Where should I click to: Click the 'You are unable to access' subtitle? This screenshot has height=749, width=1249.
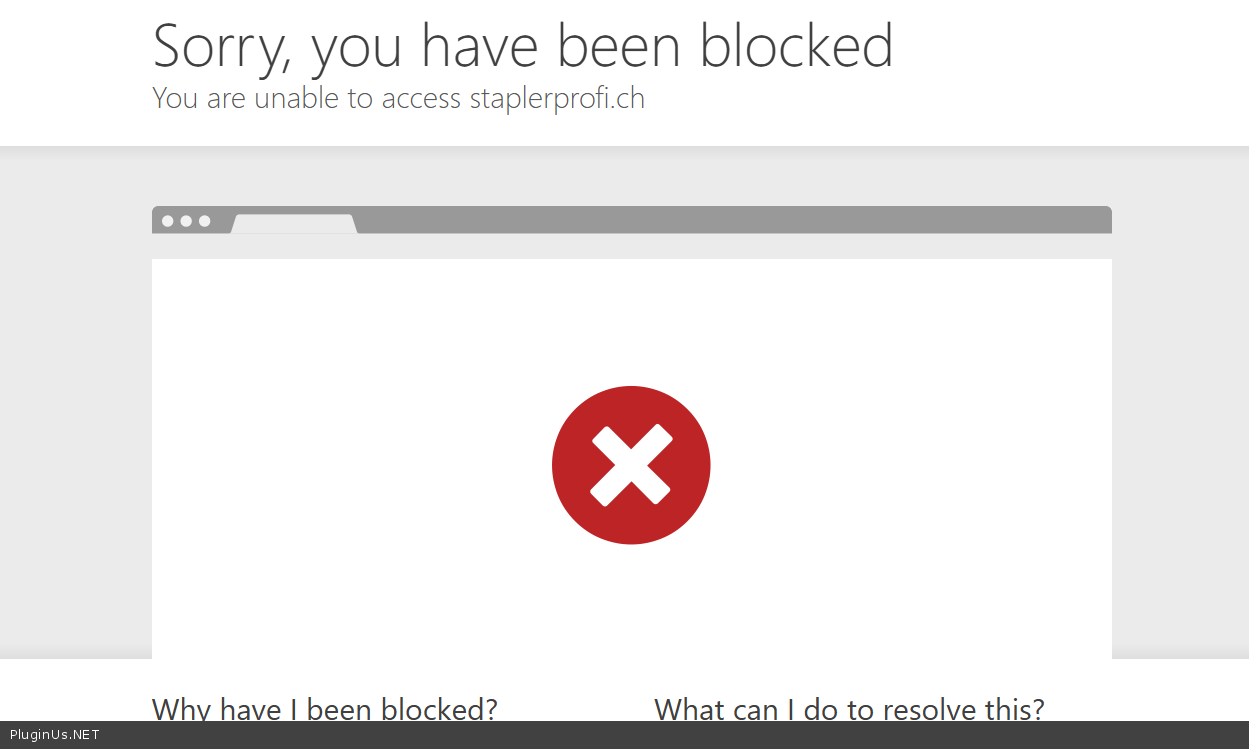click(307, 98)
